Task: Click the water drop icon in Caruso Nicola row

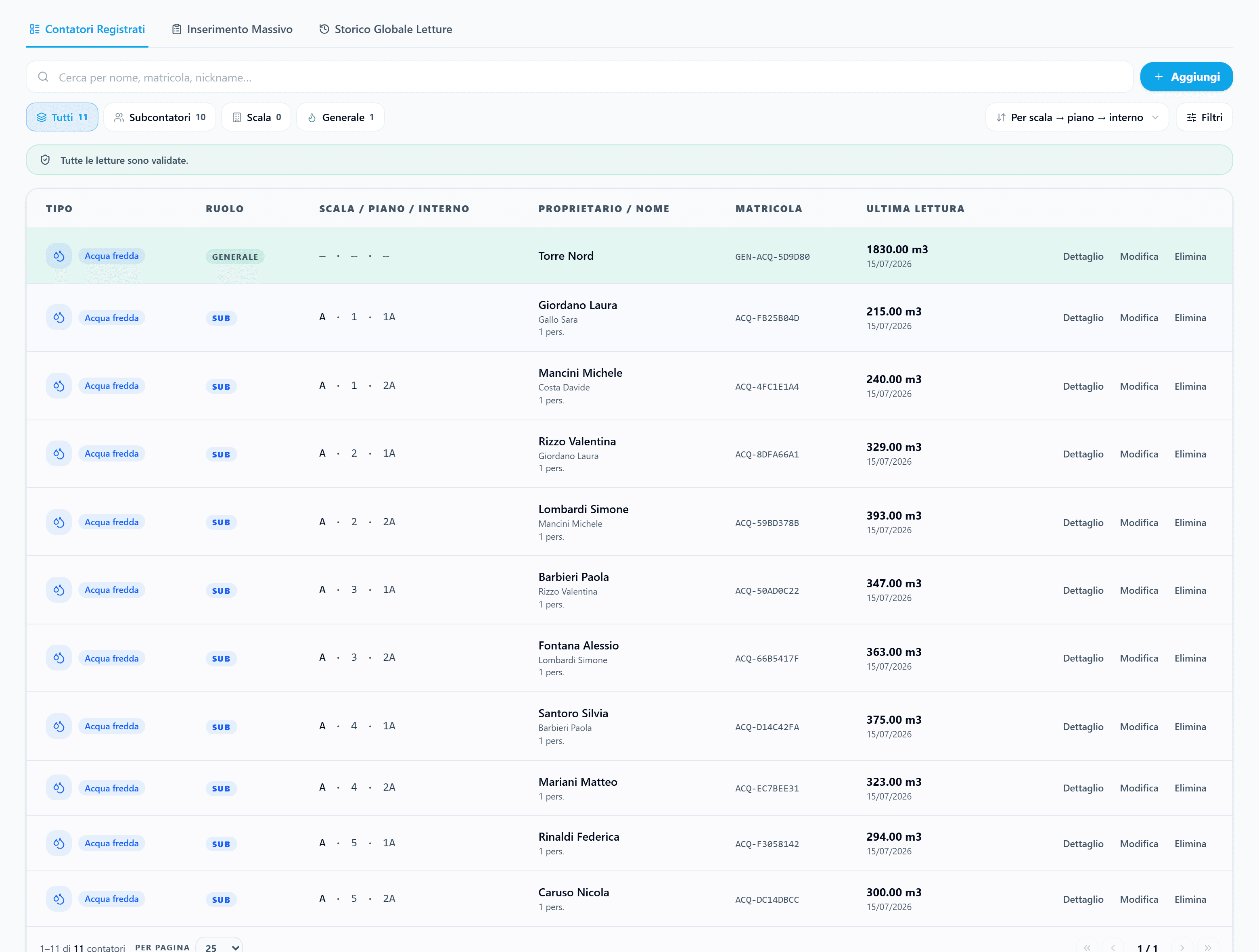Action: click(59, 898)
